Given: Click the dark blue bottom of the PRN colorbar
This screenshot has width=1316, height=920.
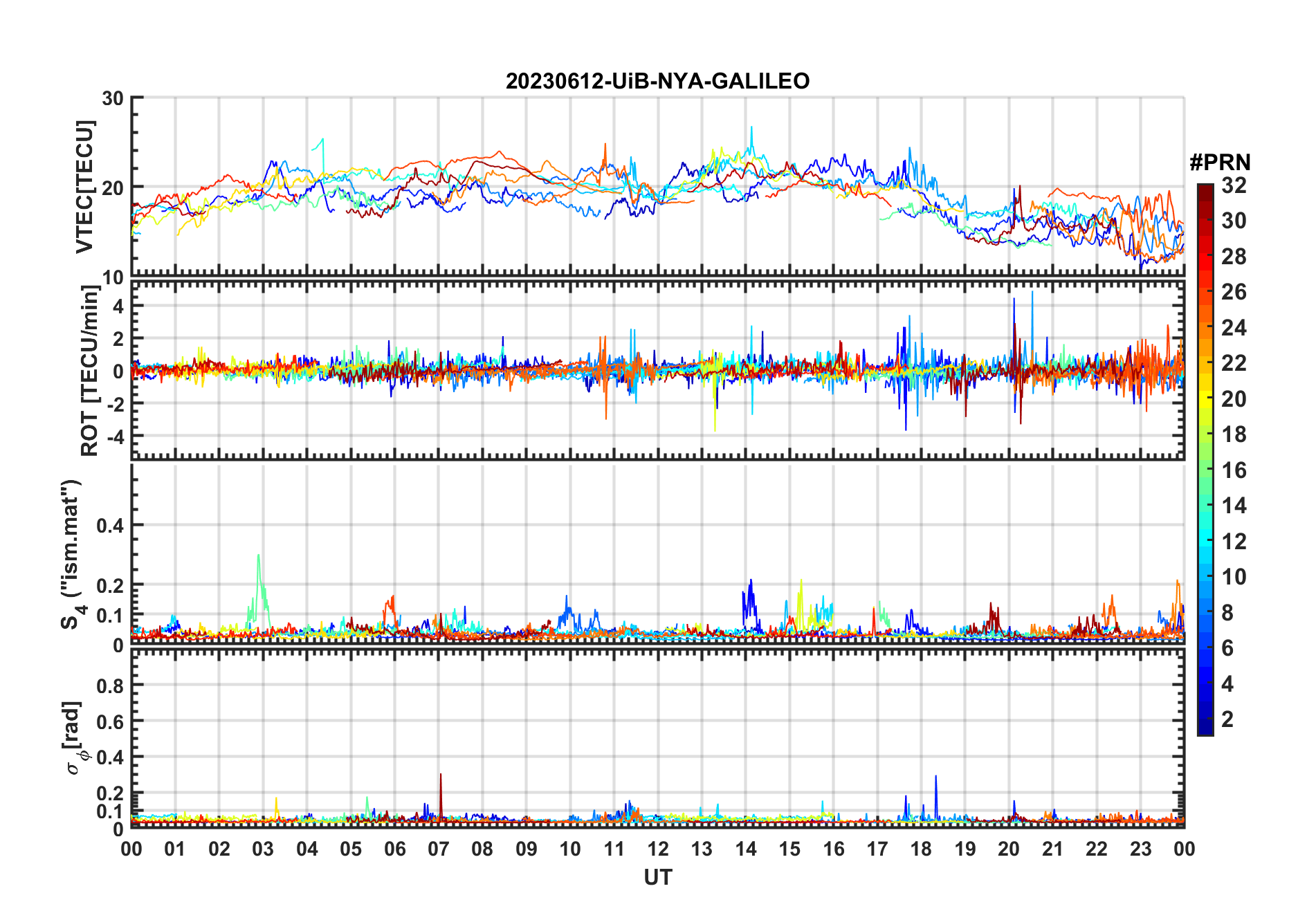Looking at the screenshot, I should [1205, 728].
